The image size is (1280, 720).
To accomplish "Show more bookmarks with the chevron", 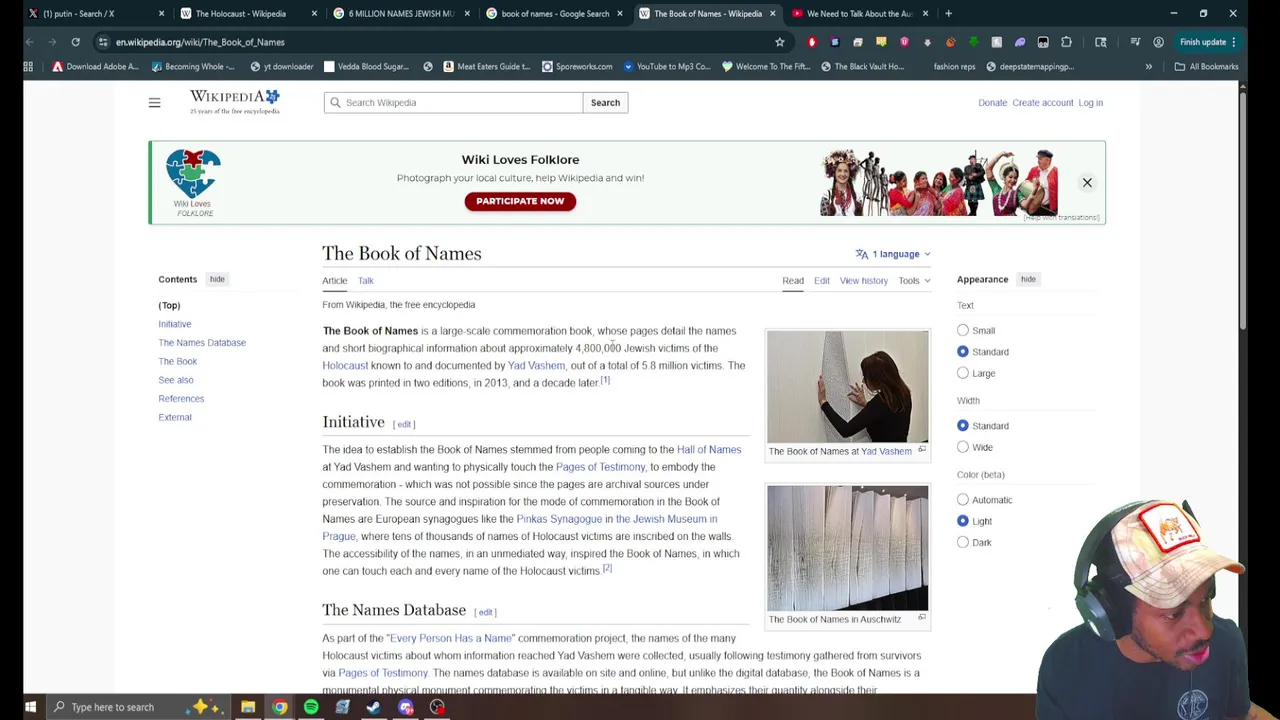I will pyautogui.click(x=1148, y=66).
